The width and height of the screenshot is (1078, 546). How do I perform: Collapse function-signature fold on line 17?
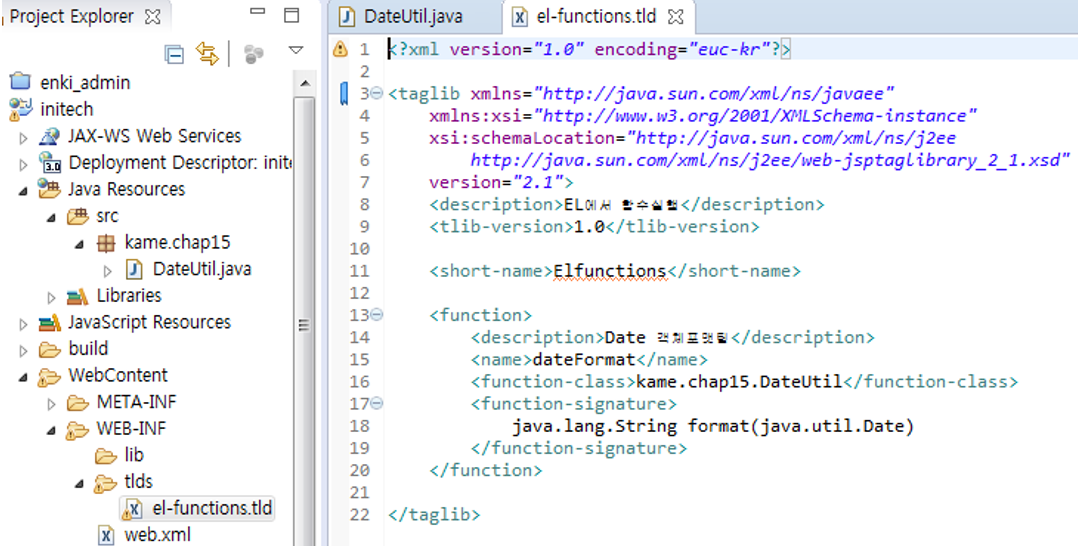(377, 404)
